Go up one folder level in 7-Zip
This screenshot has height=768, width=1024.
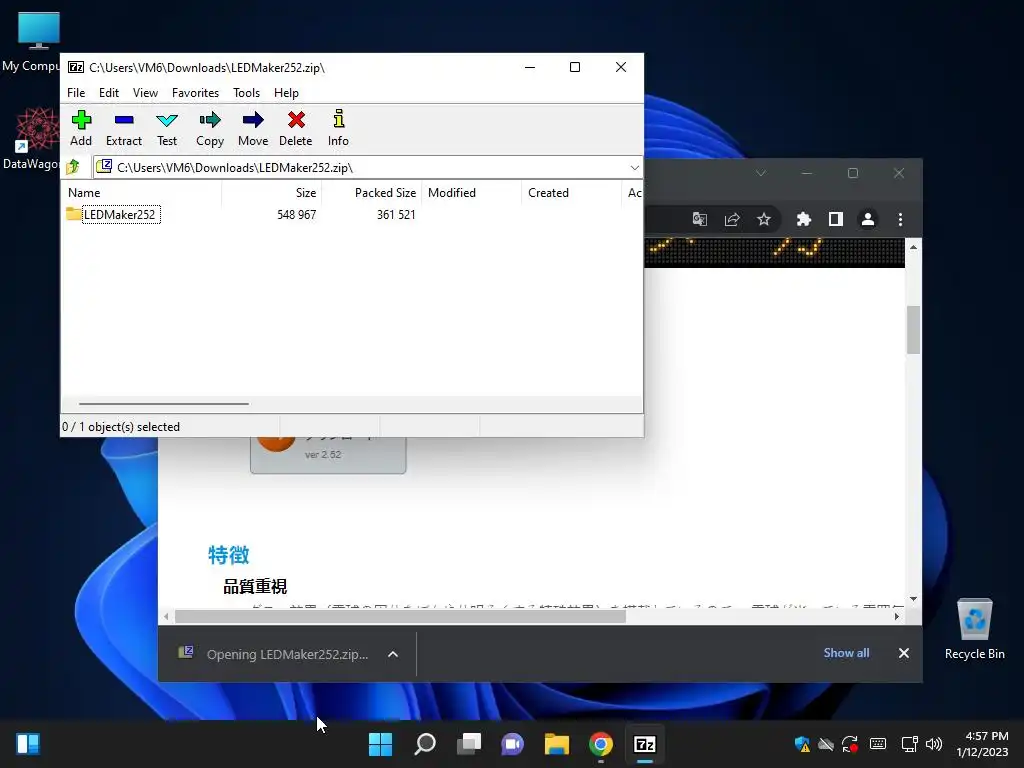coord(73,167)
